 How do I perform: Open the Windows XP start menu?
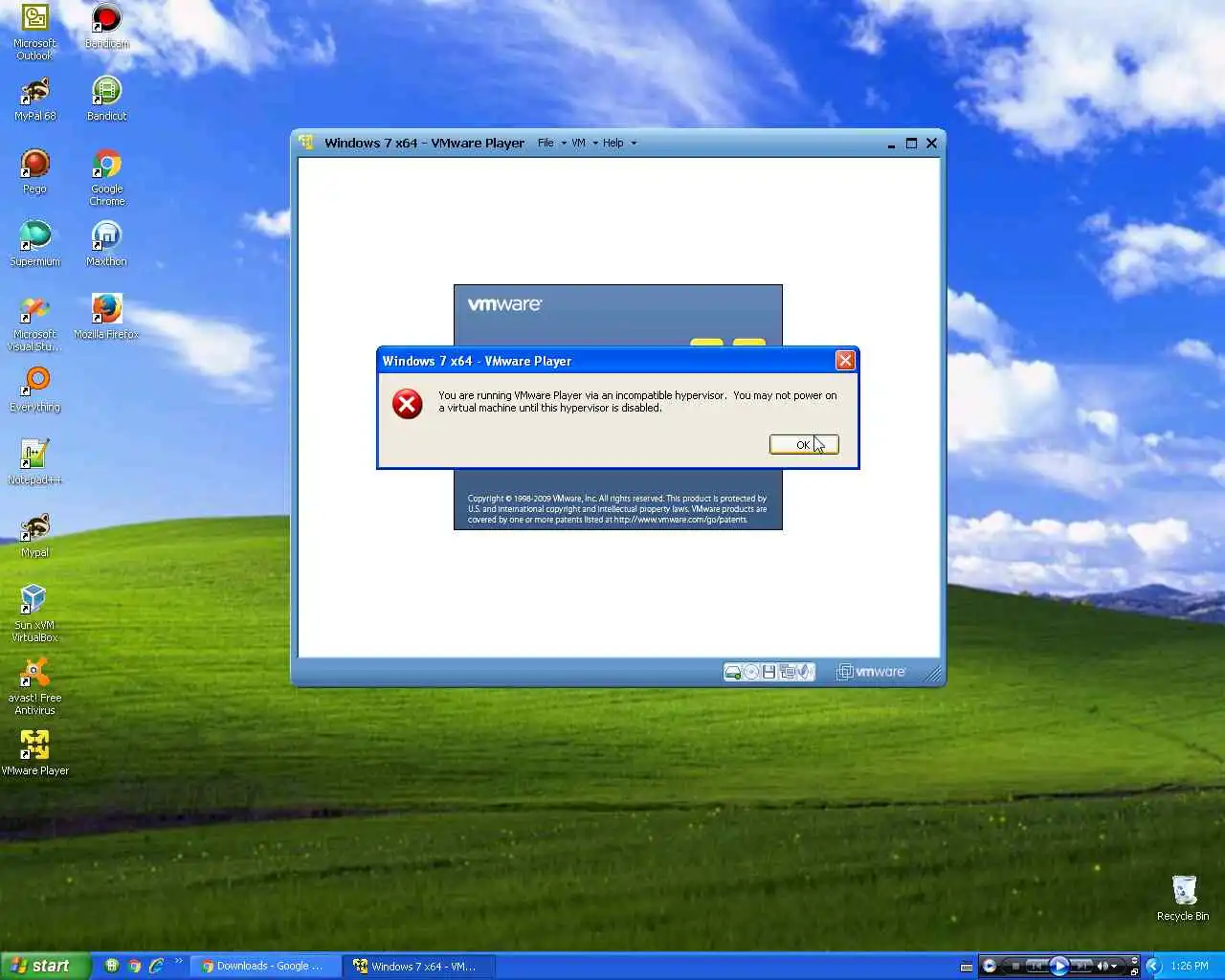45,966
